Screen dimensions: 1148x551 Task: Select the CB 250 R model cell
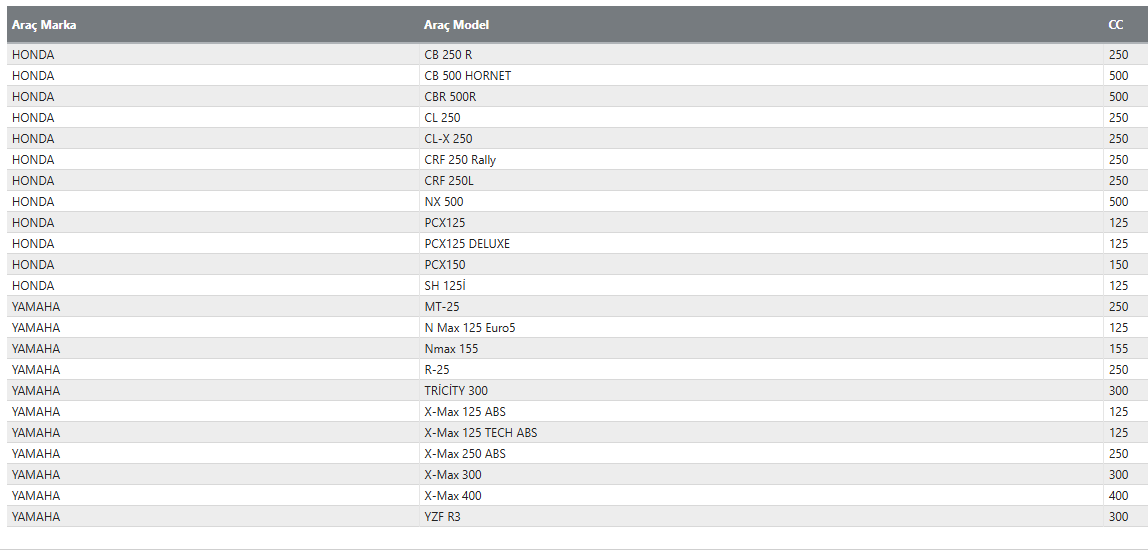tap(448, 55)
